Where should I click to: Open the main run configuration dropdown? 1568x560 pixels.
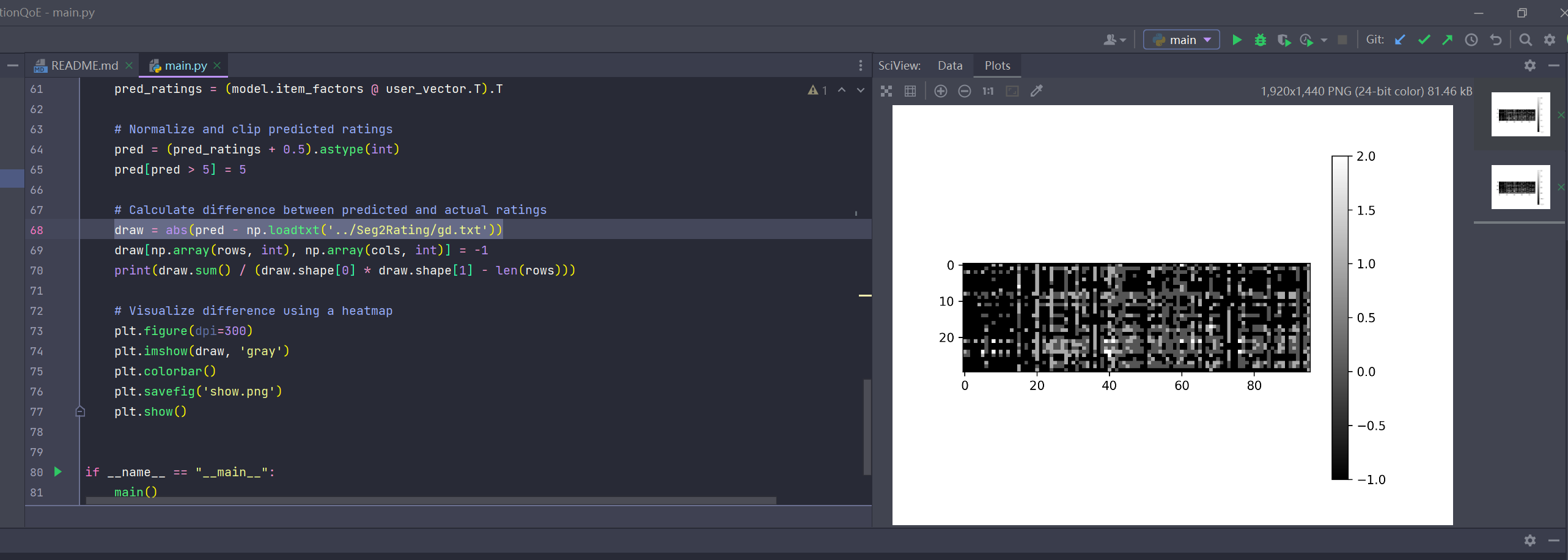tap(1181, 40)
